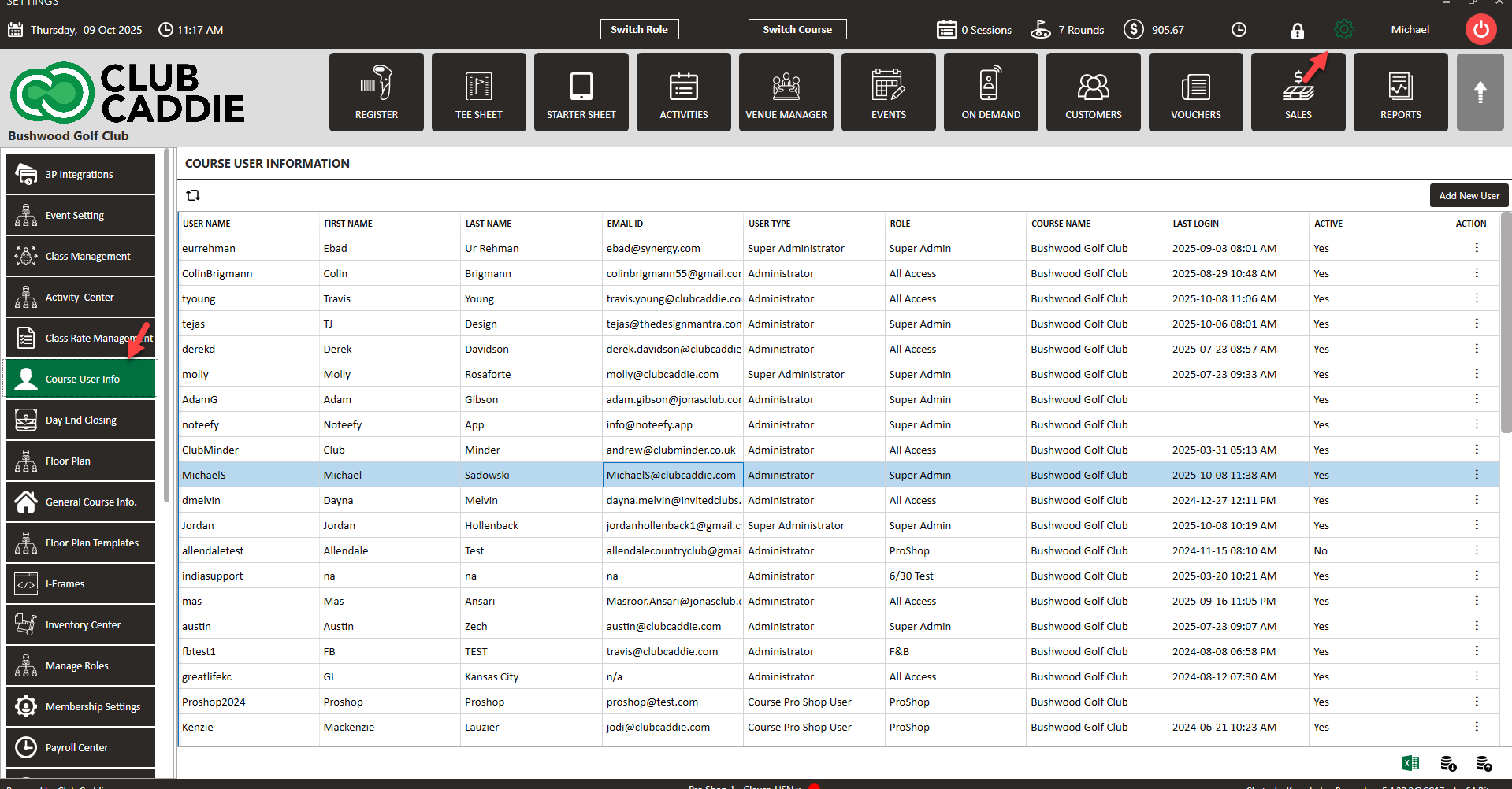Open Membership Settings from sidebar
The width and height of the screenshot is (1512, 789).
80,706
